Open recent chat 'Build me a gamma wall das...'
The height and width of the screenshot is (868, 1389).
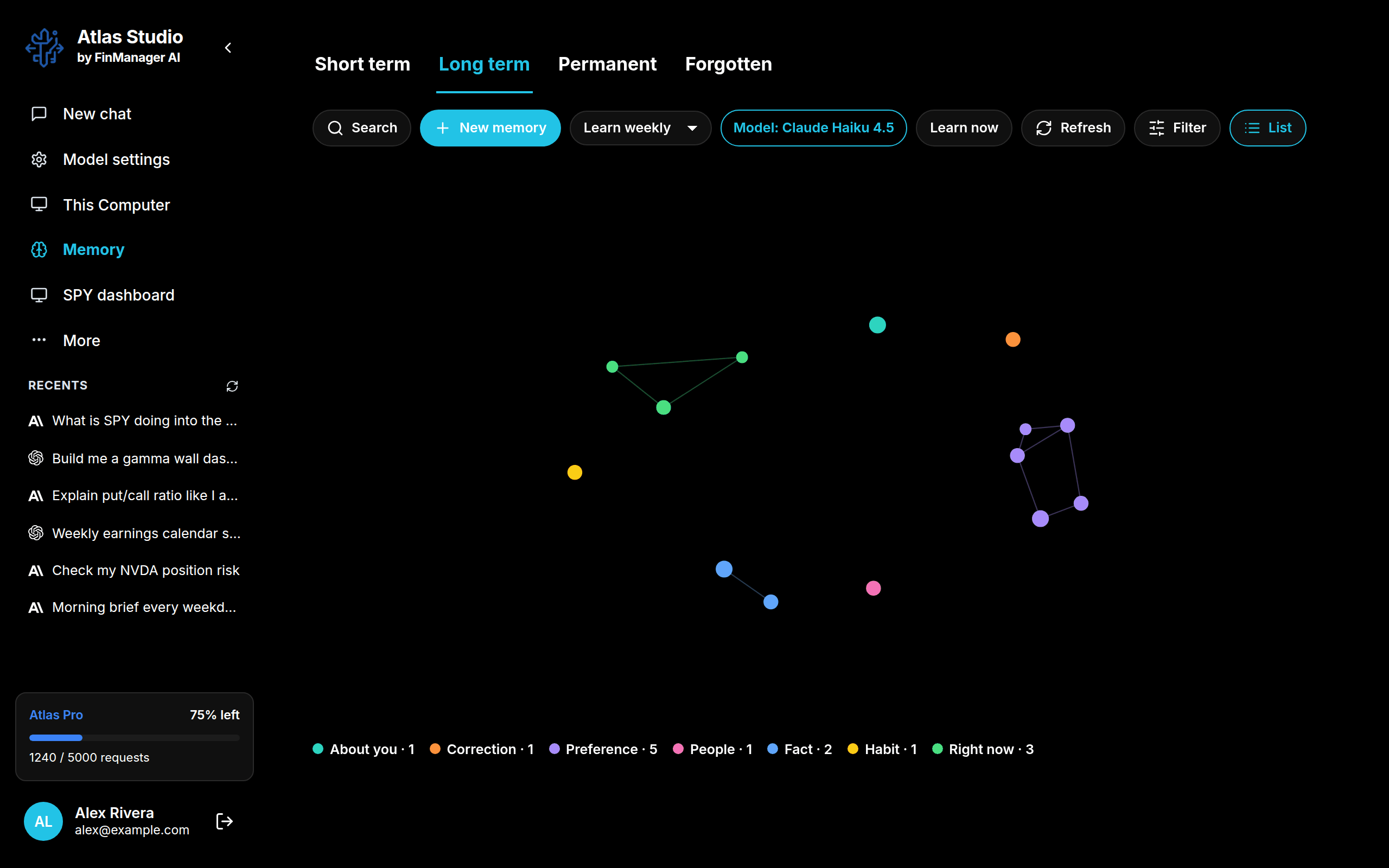pos(135,458)
